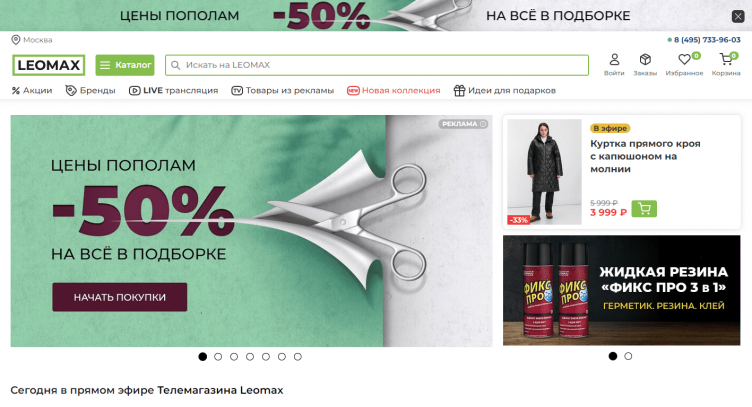
Task: Click the LEOMAX logo
Action: tap(48, 65)
